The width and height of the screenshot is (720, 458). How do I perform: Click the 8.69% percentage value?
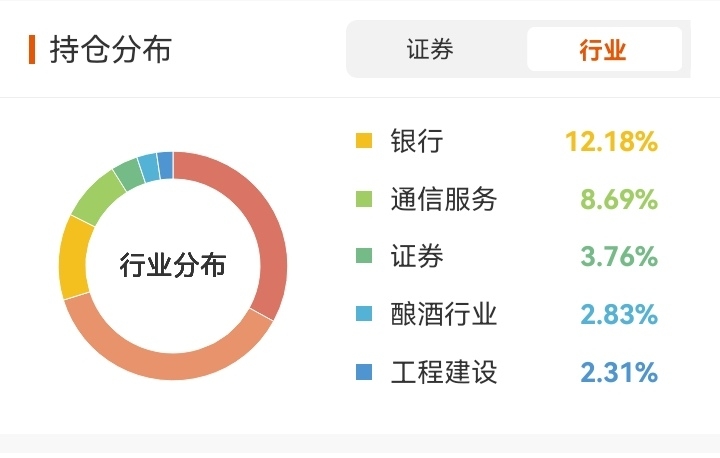pos(618,199)
